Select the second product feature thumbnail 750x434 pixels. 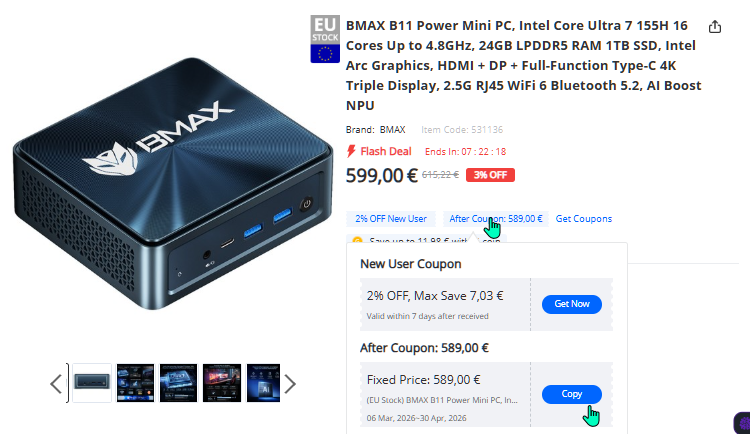coord(135,383)
